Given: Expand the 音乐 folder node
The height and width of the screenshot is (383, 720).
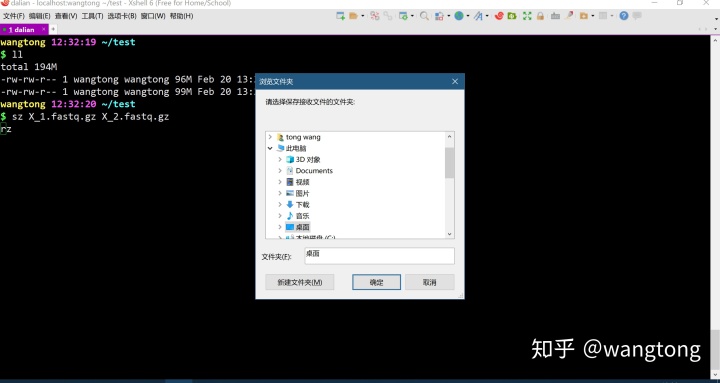Looking at the screenshot, I should [x=280, y=216].
